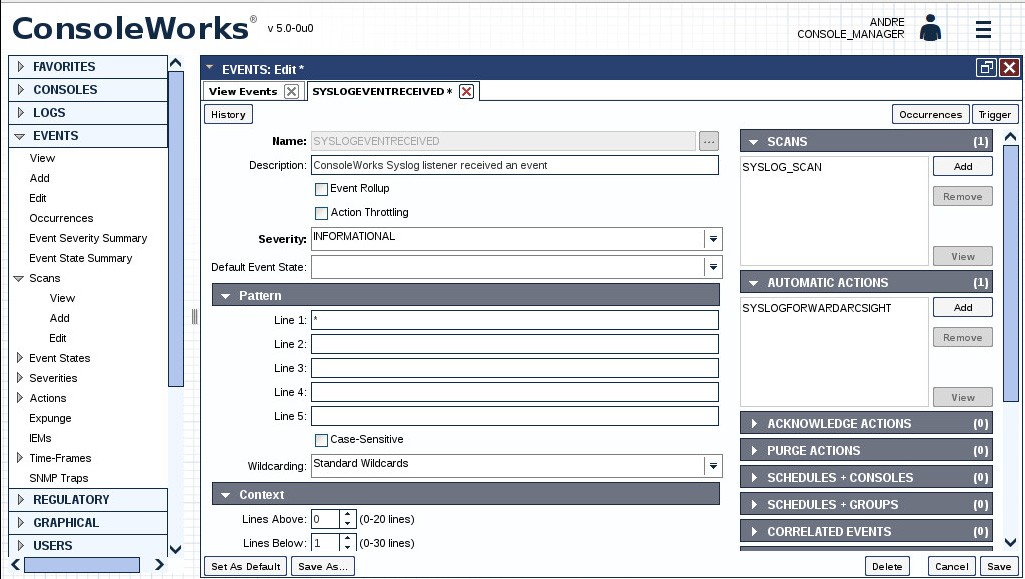The image size is (1025, 579).
Task: Collapse the EVENTS Edit panel title arrow
Action: [209, 67]
